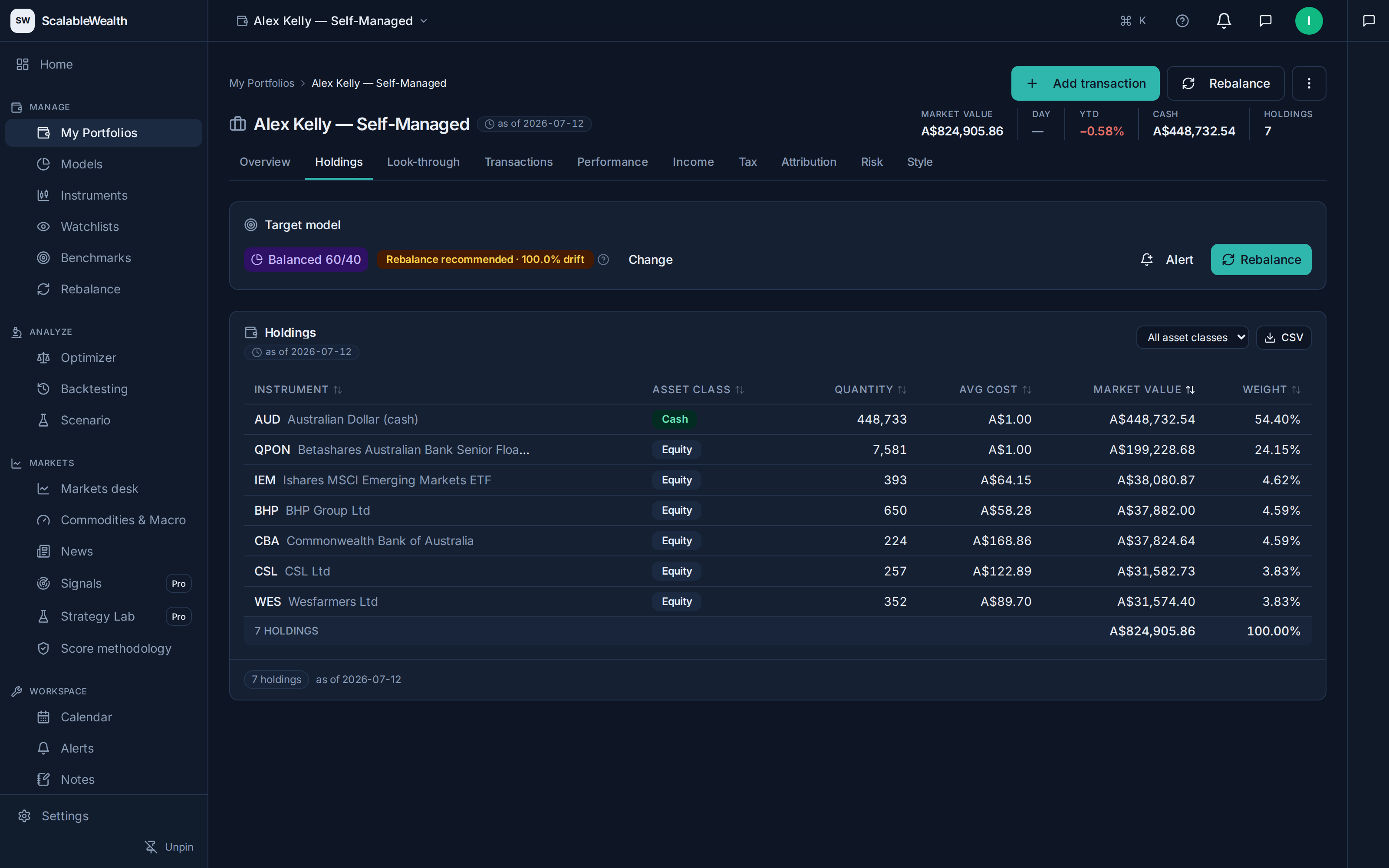Screen dimensions: 1389x868
Task: Open the Style tab
Action: 919,162
